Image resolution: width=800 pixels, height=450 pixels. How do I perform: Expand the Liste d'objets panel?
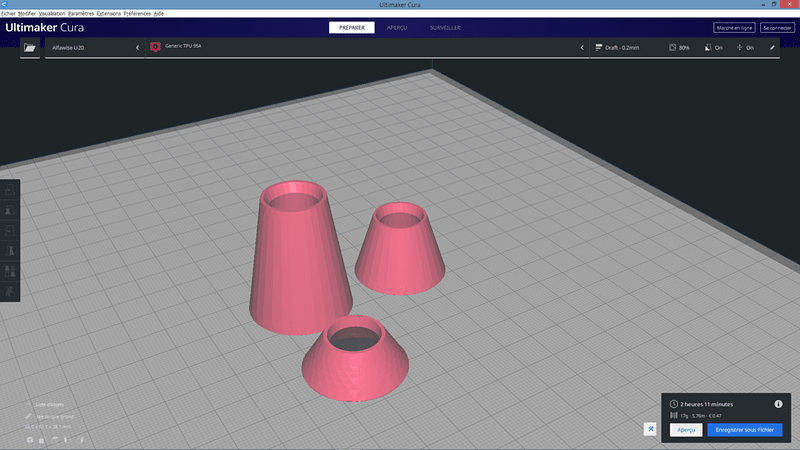coord(45,405)
